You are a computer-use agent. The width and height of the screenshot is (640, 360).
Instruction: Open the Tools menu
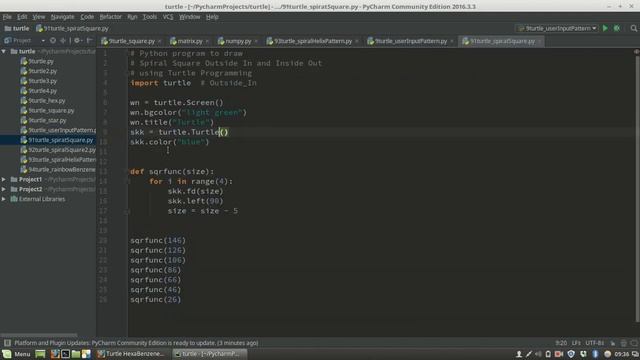[150, 17]
